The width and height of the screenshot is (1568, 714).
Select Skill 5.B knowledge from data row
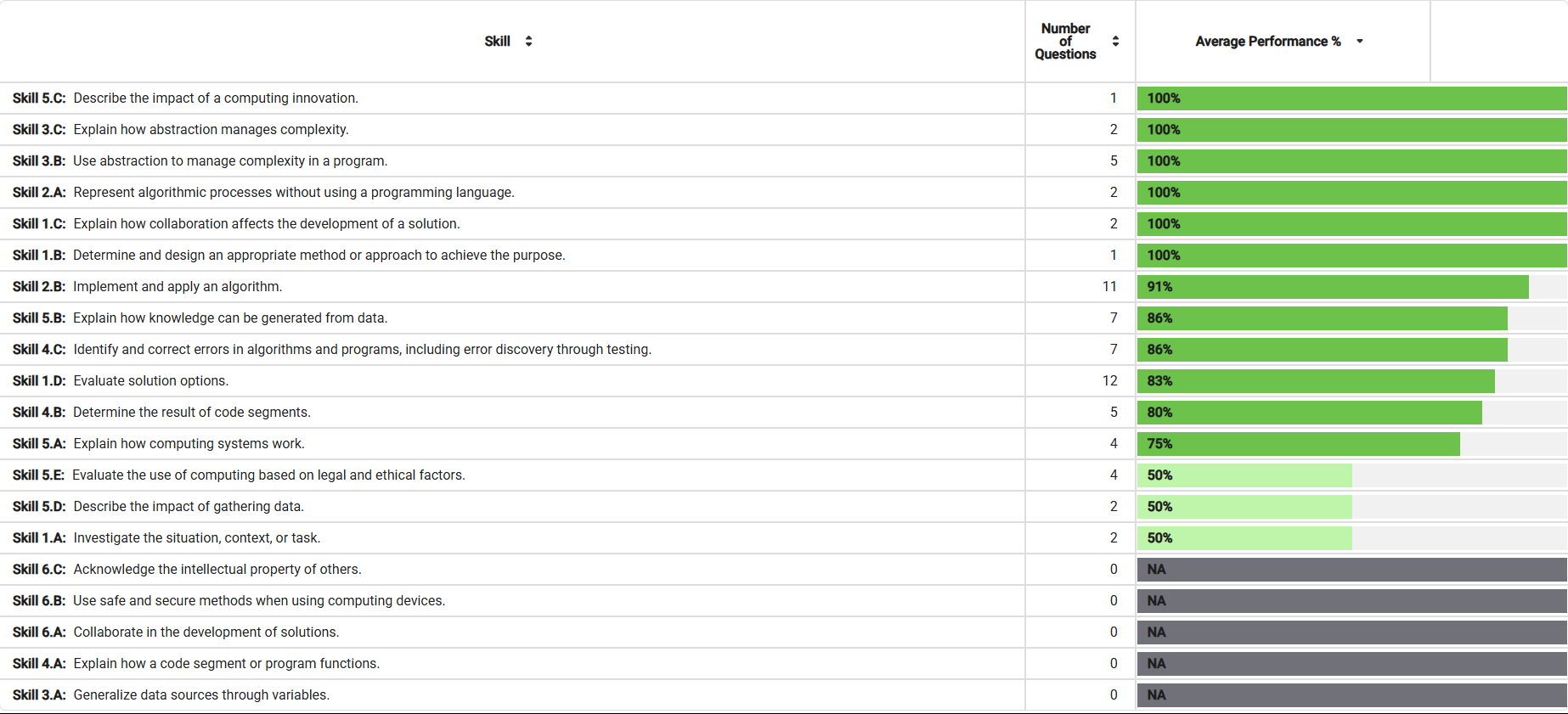point(230,318)
